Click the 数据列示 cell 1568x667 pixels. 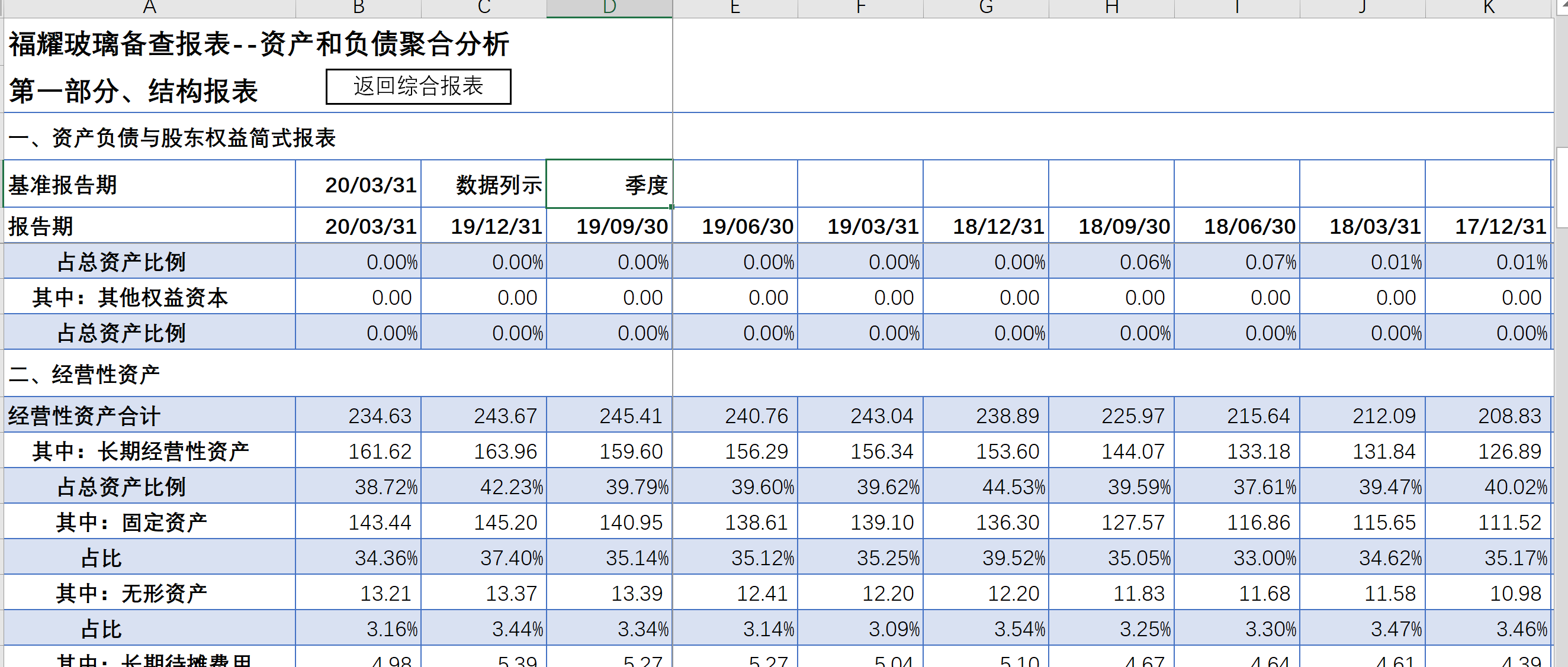[484, 185]
